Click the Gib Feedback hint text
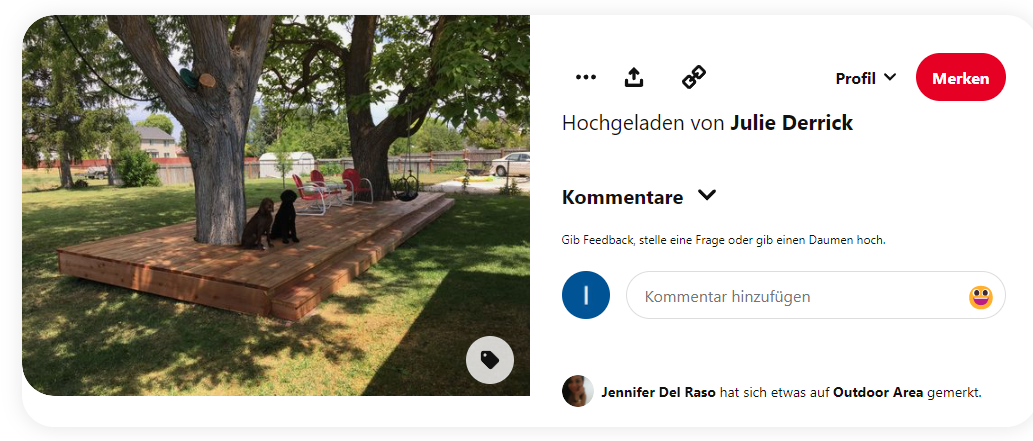 click(723, 240)
